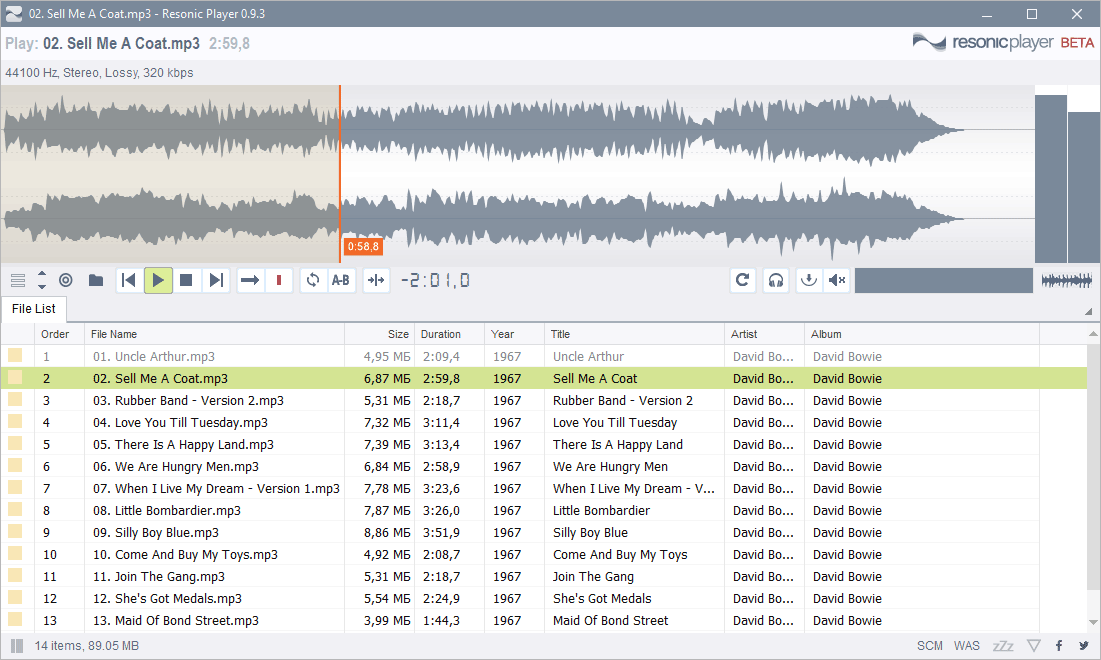Toggle the headphones icon
Image resolution: width=1101 pixels, height=660 pixels.
(776, 280)
